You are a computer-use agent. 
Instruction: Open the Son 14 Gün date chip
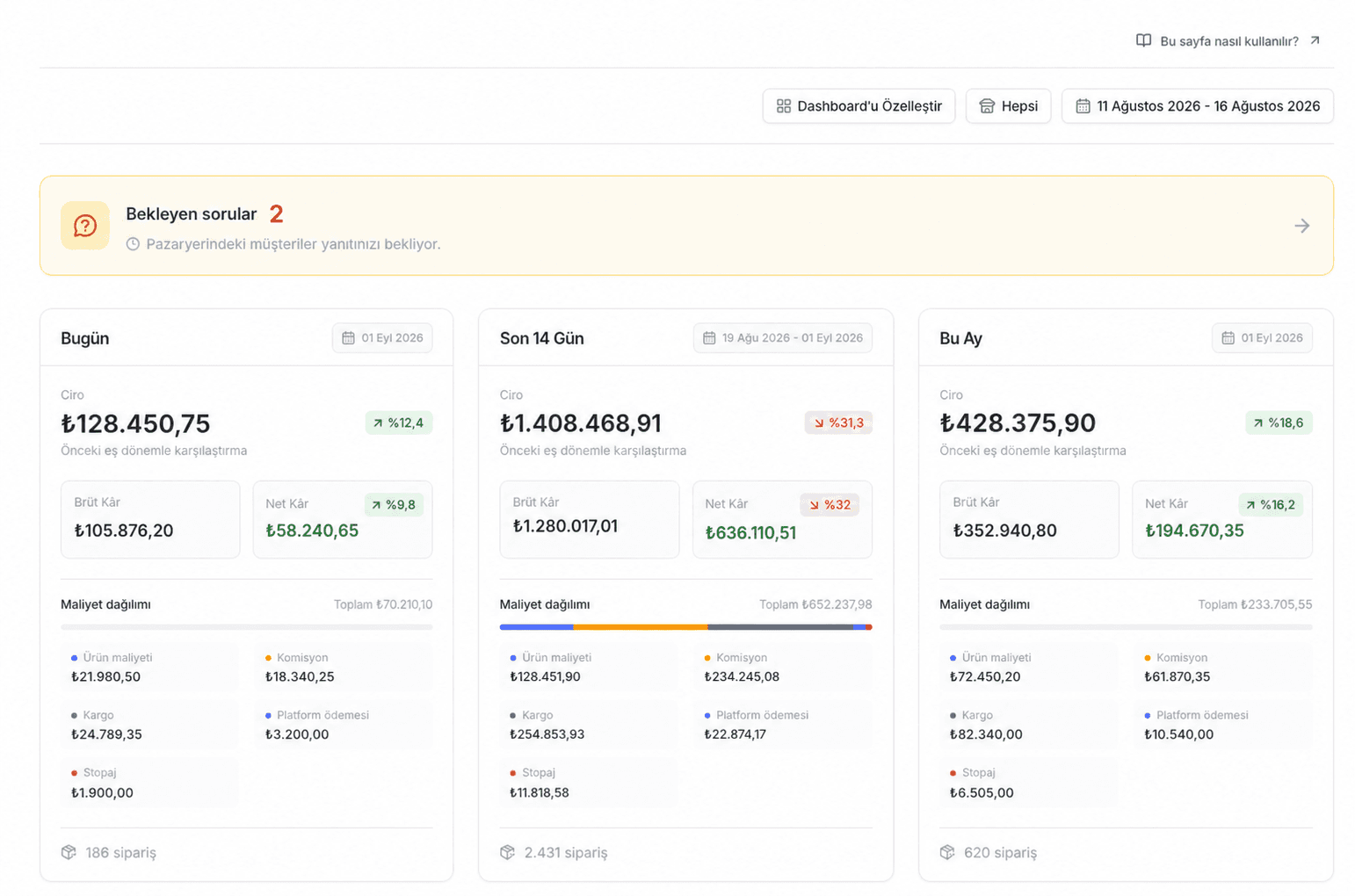click(x=783, y=338)
